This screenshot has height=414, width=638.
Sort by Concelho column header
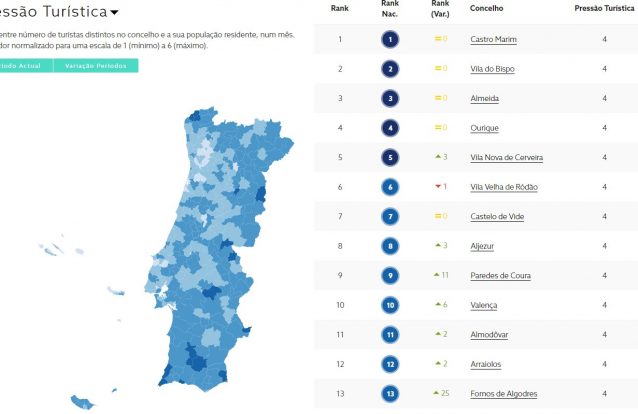click(487, 8)
